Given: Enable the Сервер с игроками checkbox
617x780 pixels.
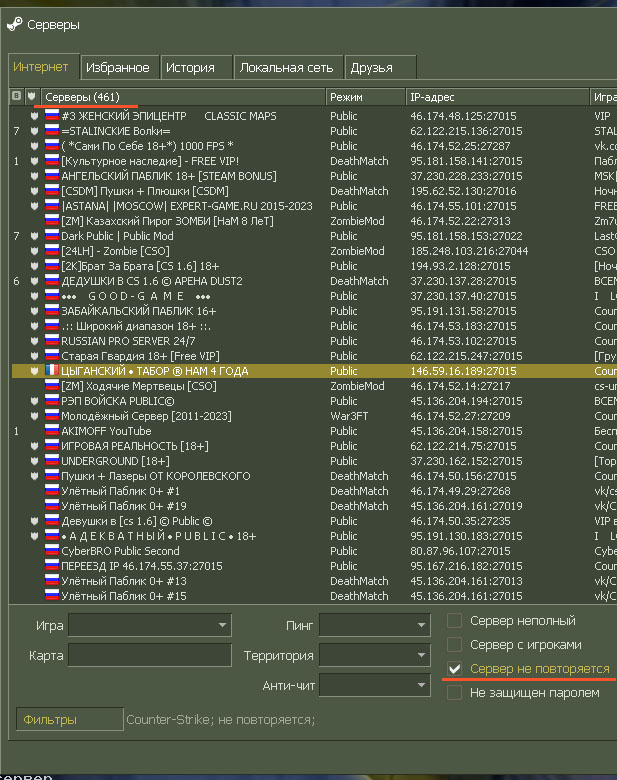Looking at the screenshot, I should tap(454, 645).
